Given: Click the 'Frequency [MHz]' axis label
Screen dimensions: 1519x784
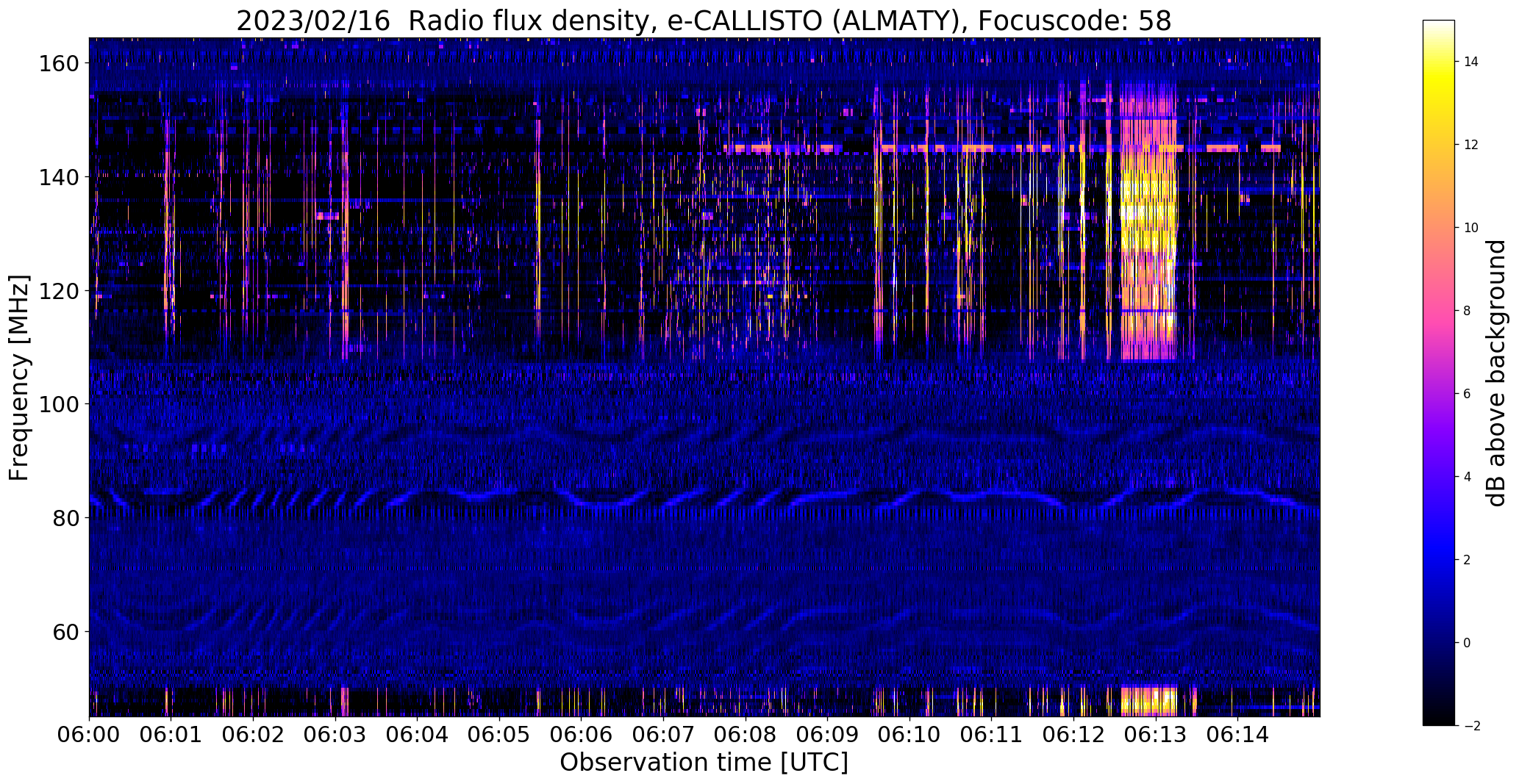Looking at the screenshot, I should click(19, 378).
